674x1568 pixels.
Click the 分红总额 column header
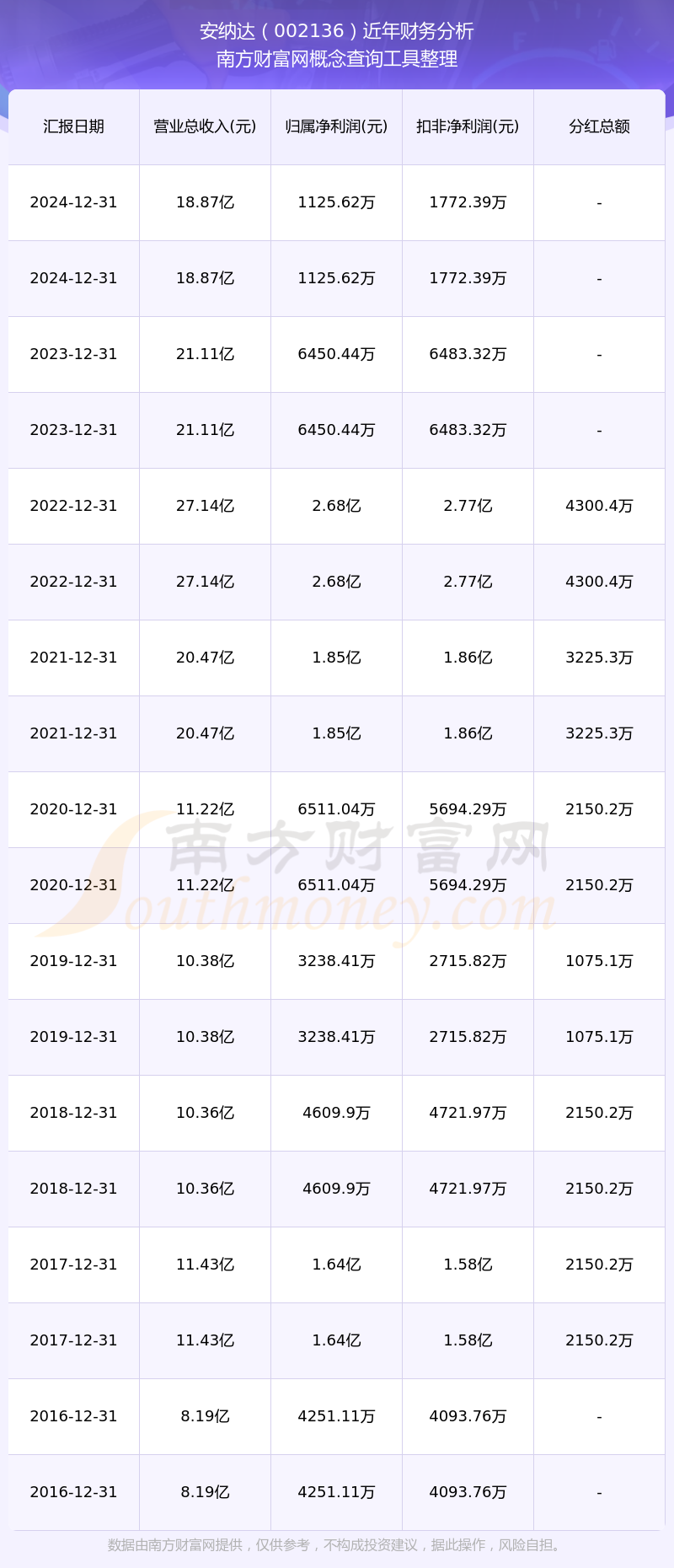click(x=599, y=126)
